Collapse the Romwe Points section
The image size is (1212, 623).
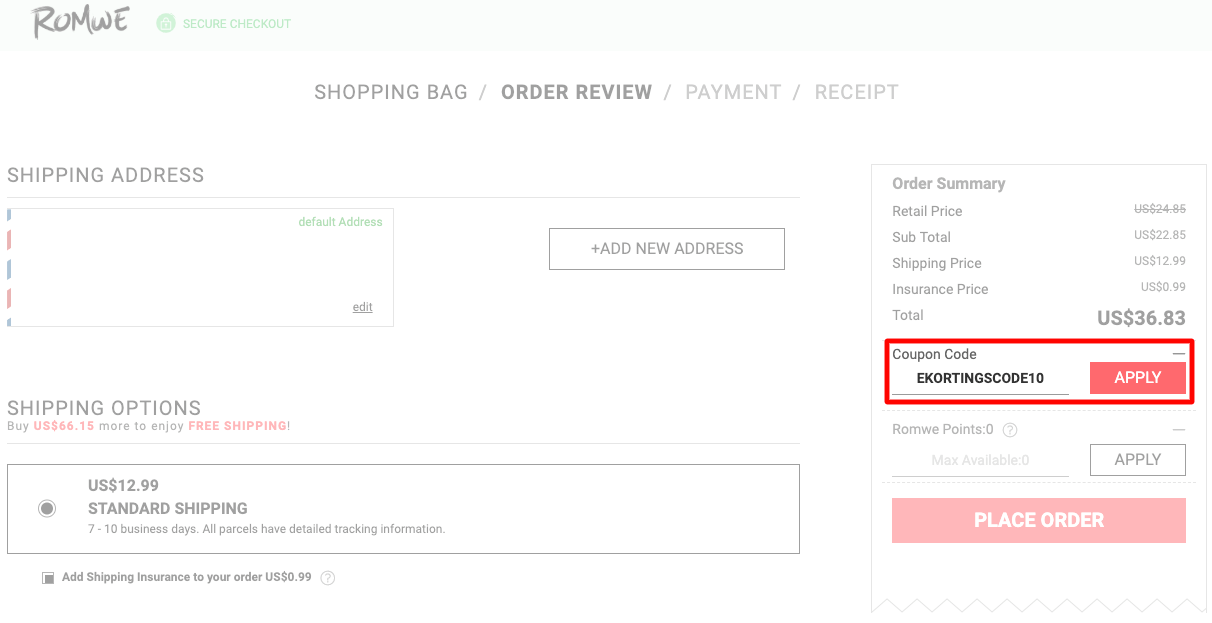click(x=1179, y=430)
